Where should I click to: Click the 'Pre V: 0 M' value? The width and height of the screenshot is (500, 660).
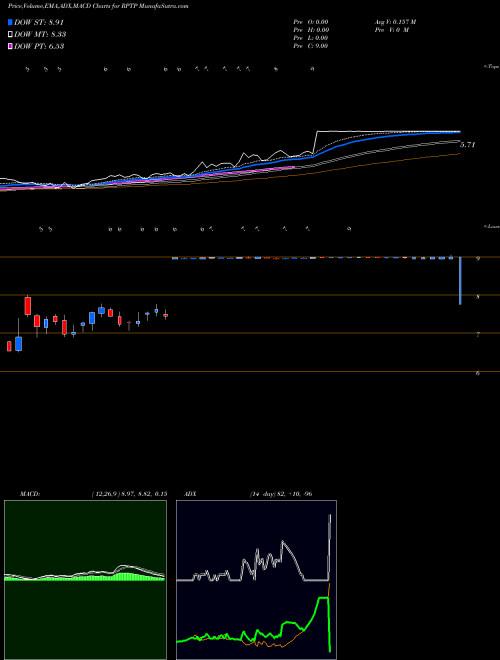click(392, 30)
